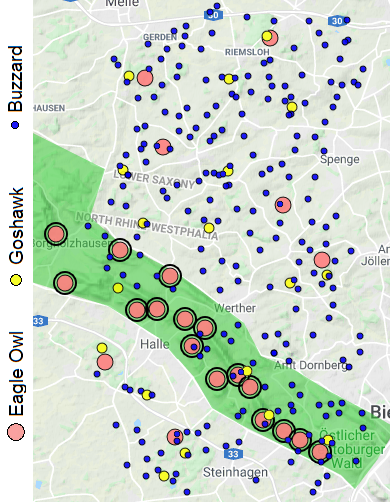This screenshot has width=390, height=502.
Task: Click the Eagle Owl legend text
Action: 16,374
